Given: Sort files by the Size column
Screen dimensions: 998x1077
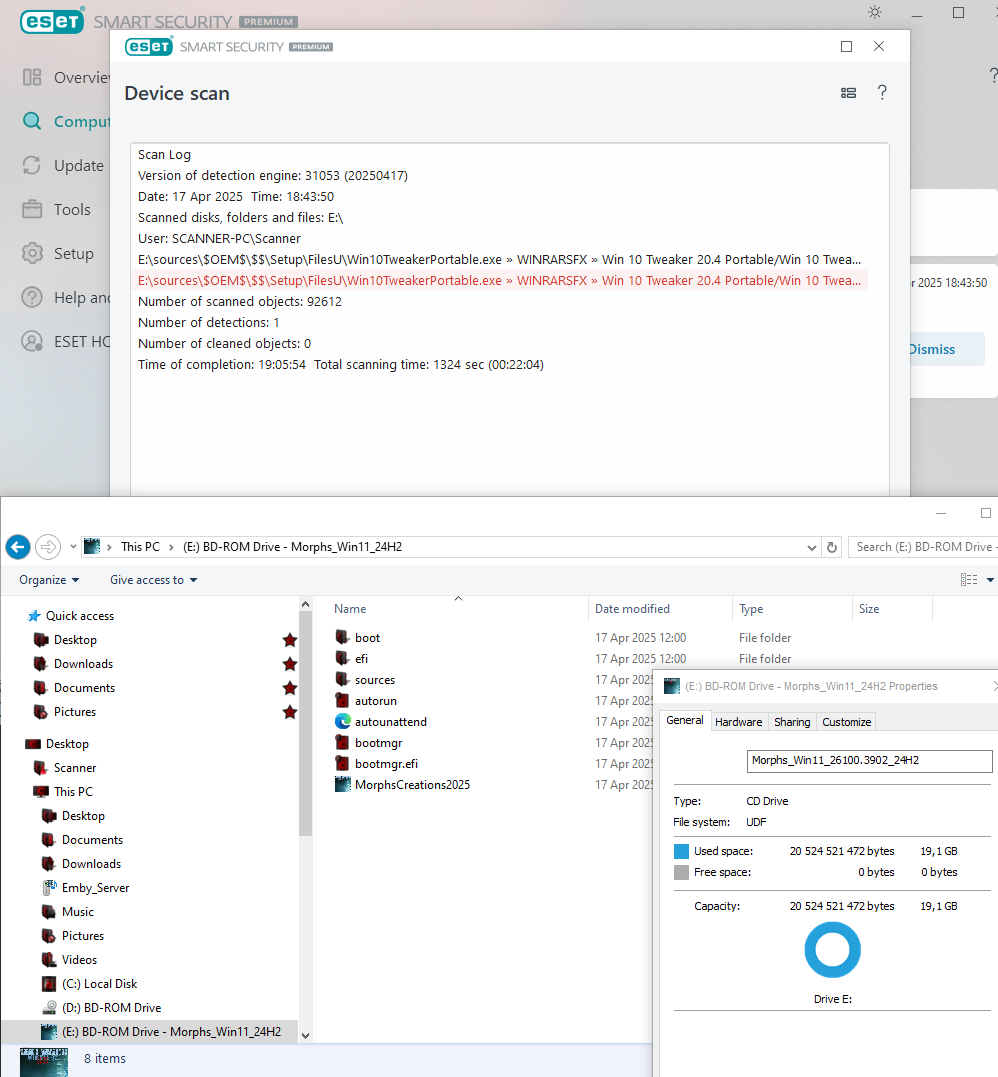Looking at the screenshot, I should pyautogui.click(x=869, y=609).
